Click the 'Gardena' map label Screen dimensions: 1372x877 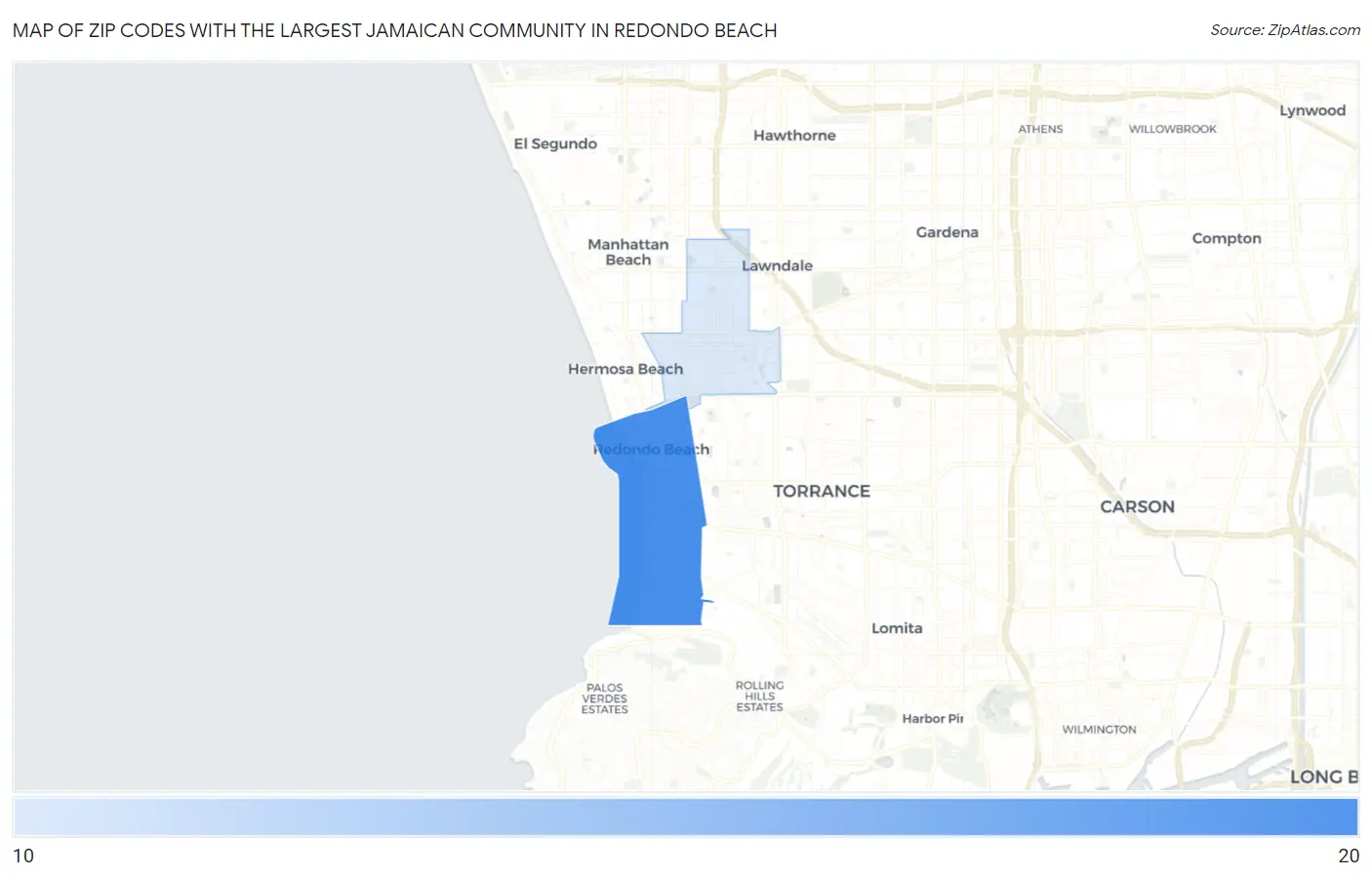coord(947,232)
